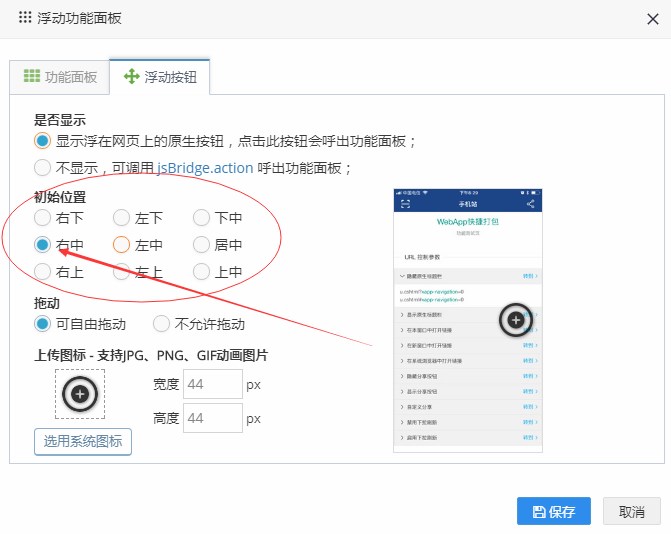
Task: Enable 可自由拖动 dragging option
Action: point(42,324)
